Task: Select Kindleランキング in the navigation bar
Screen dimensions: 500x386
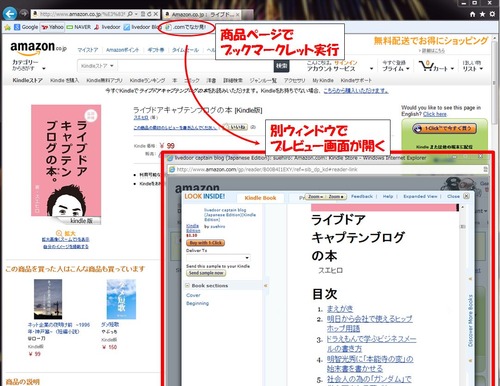Action: [x=147, y=80]
